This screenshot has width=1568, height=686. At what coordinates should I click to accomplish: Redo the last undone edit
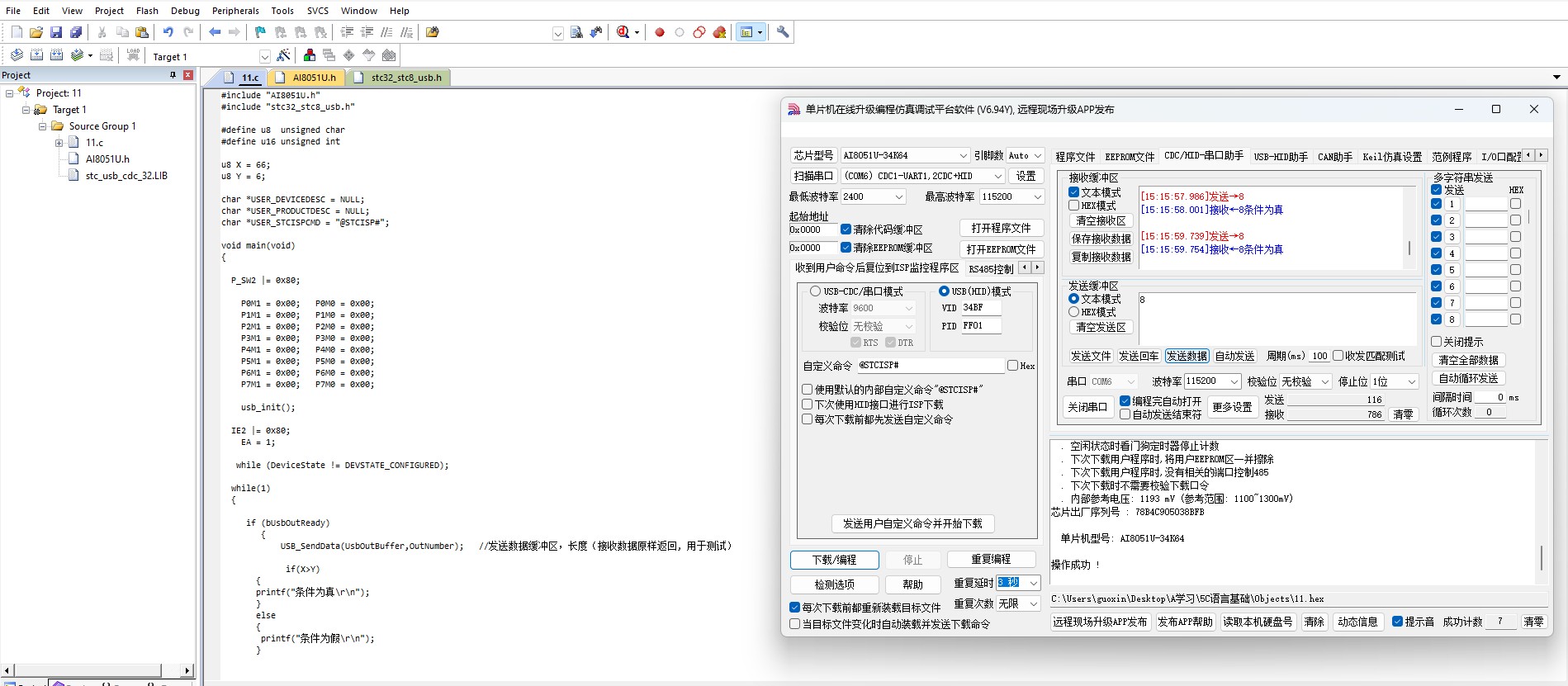point(188,32)
